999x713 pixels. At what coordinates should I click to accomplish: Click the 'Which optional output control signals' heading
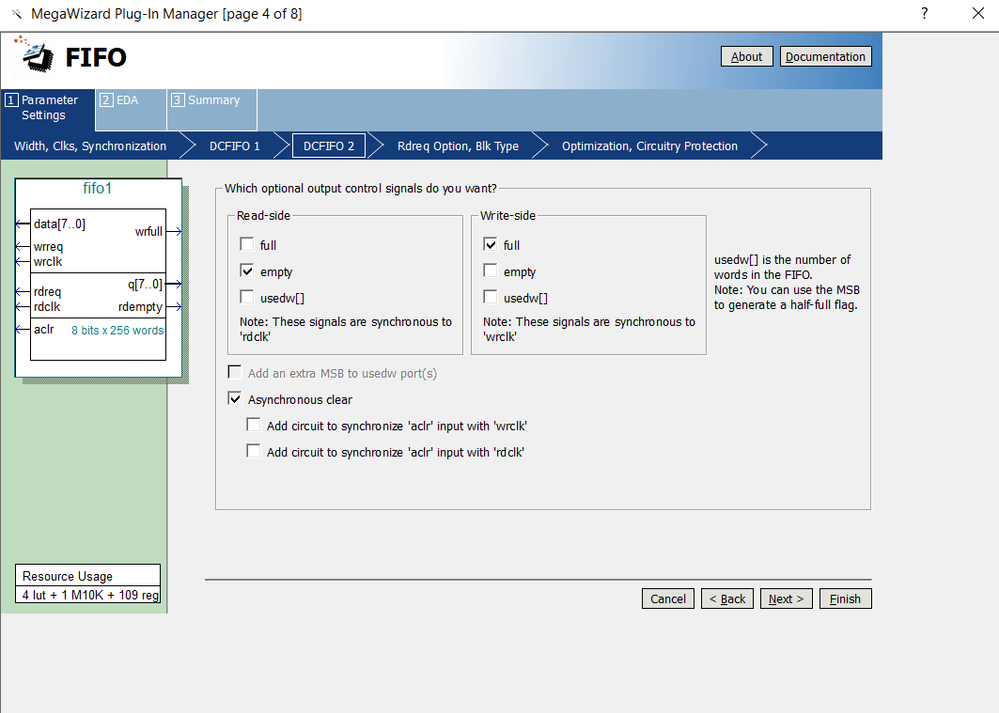[361, 189]
